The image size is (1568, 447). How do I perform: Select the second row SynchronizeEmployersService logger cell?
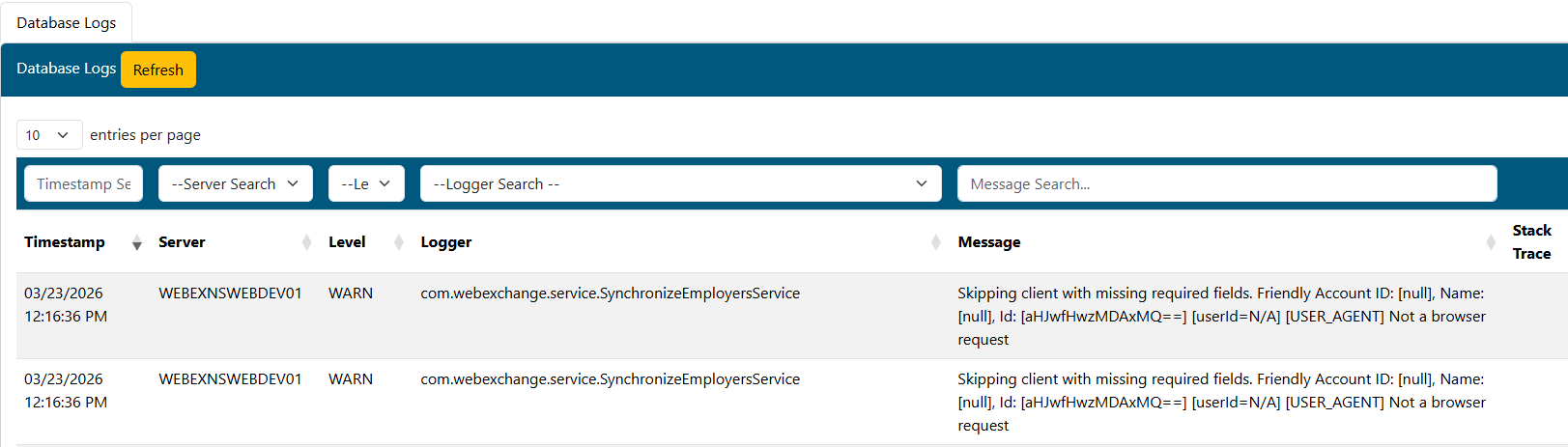click(611, 379)
